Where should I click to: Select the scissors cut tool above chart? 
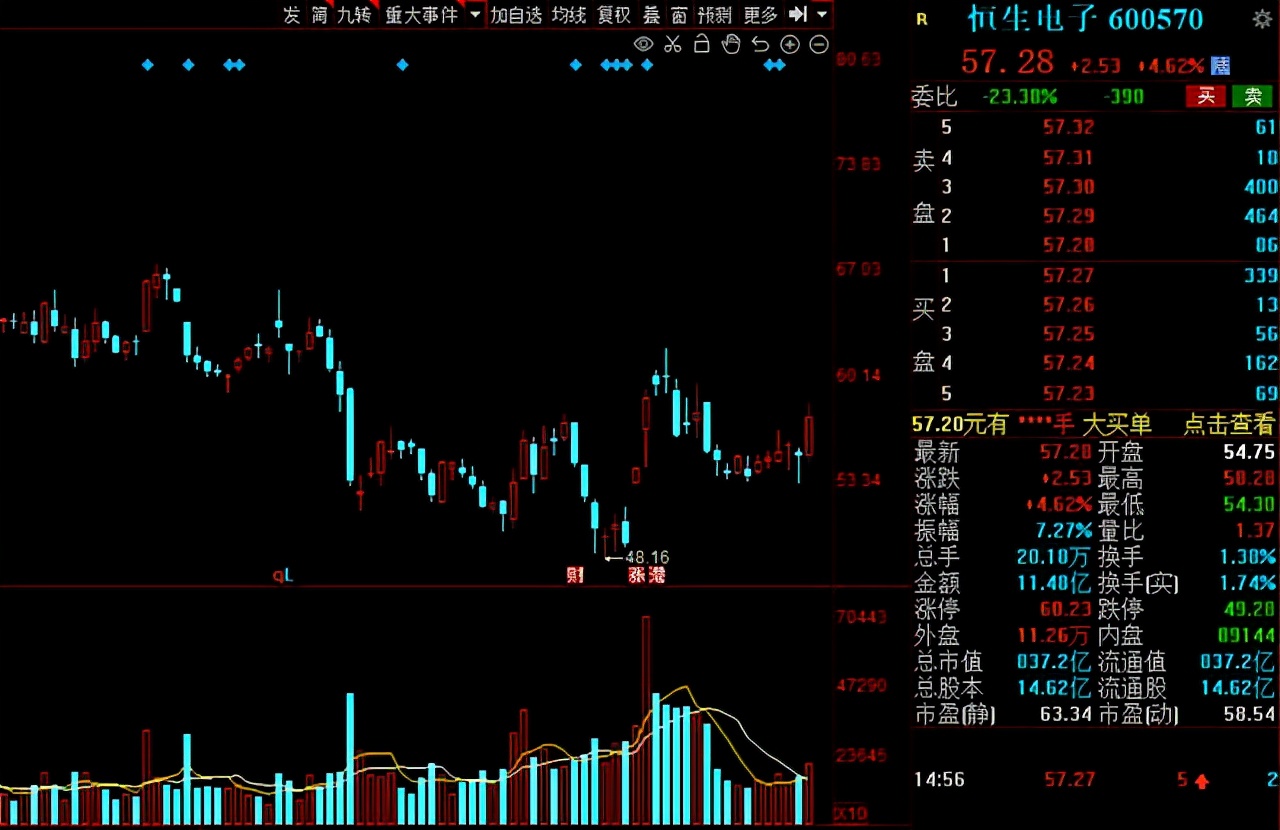click(x=672, y=44)
